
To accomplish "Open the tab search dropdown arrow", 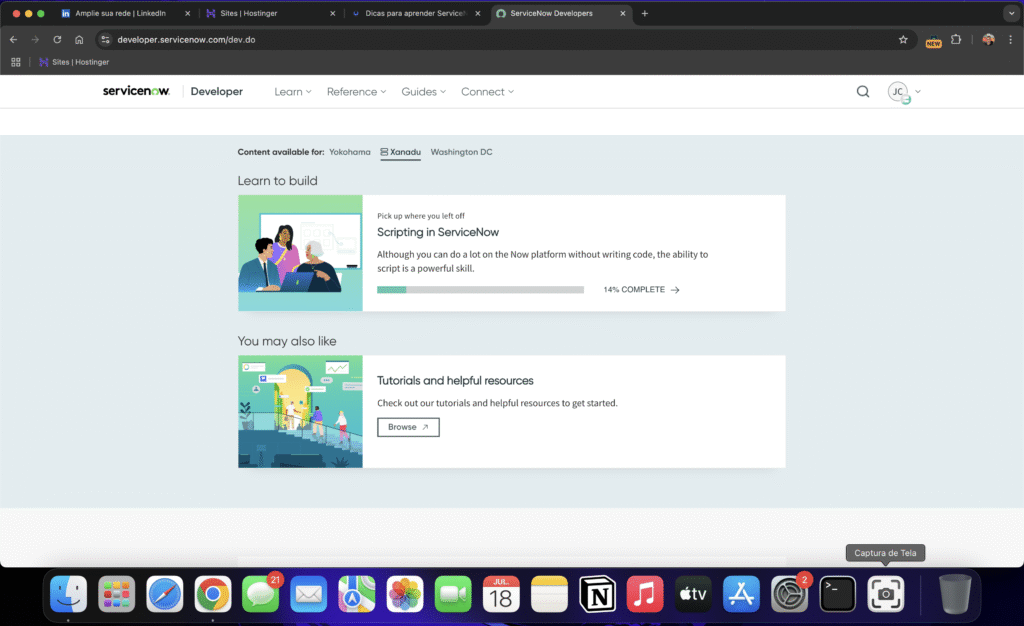I will point(1012,13).
